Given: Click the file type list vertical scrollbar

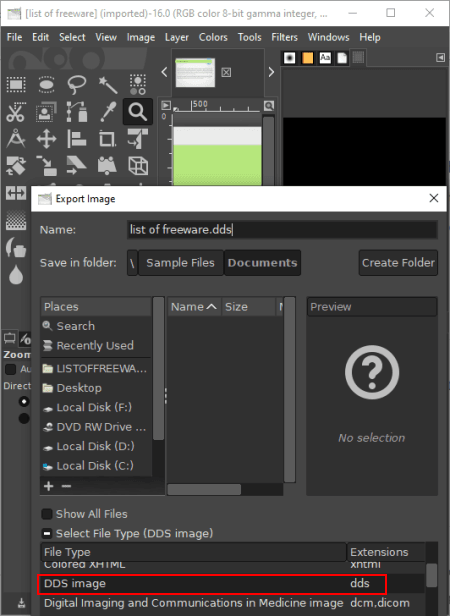Looking at the screenshot, I should (432, 578).
